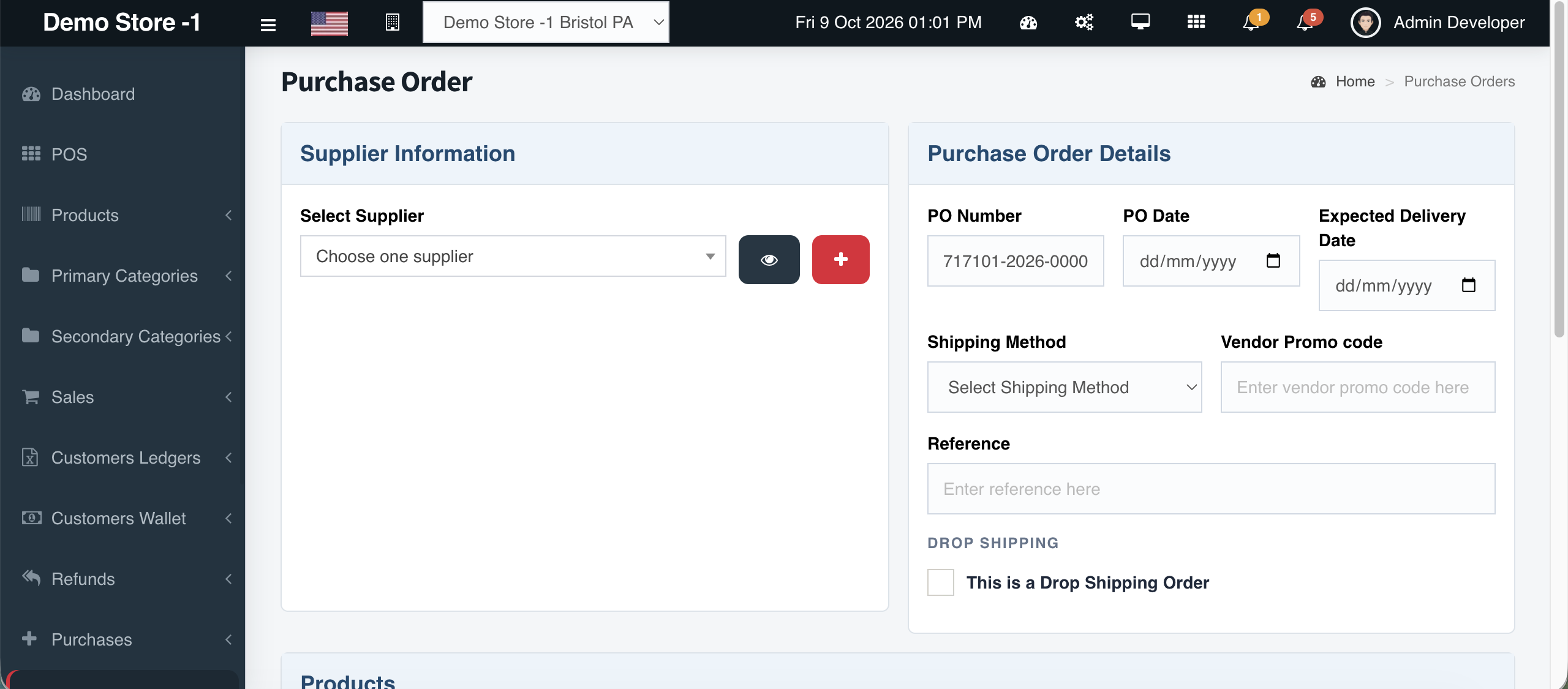1568x689 pixels.
Task: Open the Select Shipping Method dropdown
Action: (1065, 387)
